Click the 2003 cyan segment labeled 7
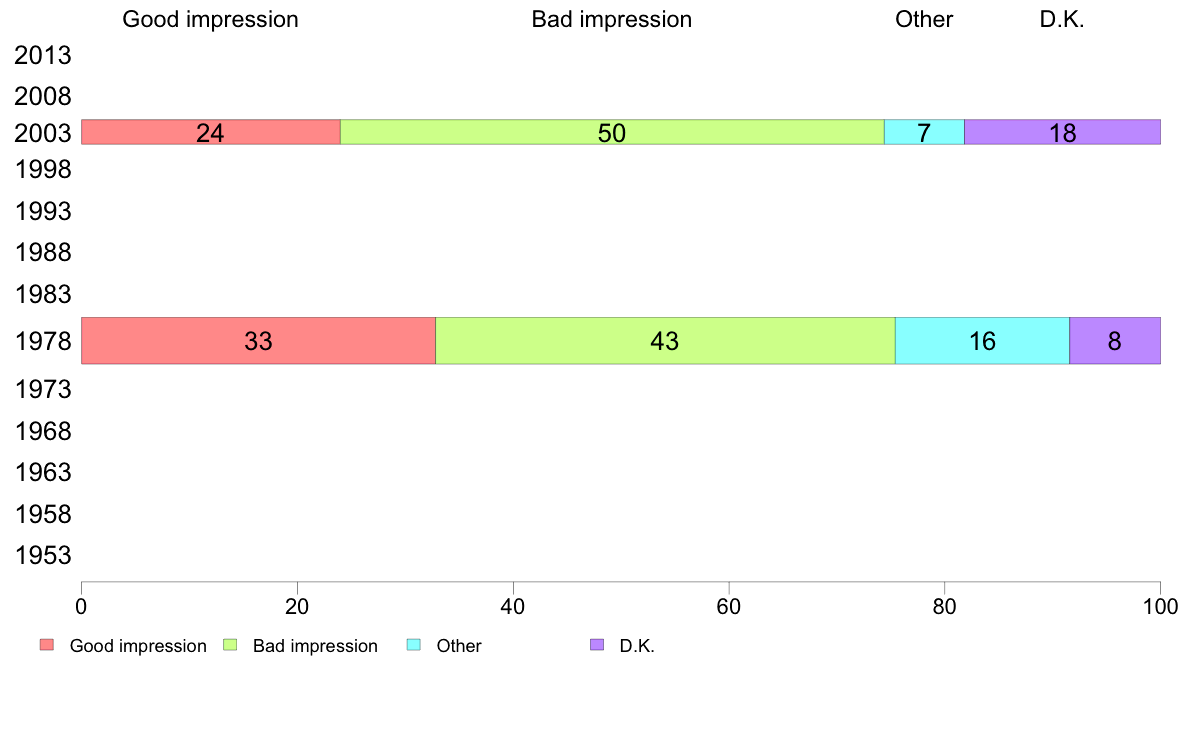The height and width of the screenshot is (736, 1188). coord(924,132)
